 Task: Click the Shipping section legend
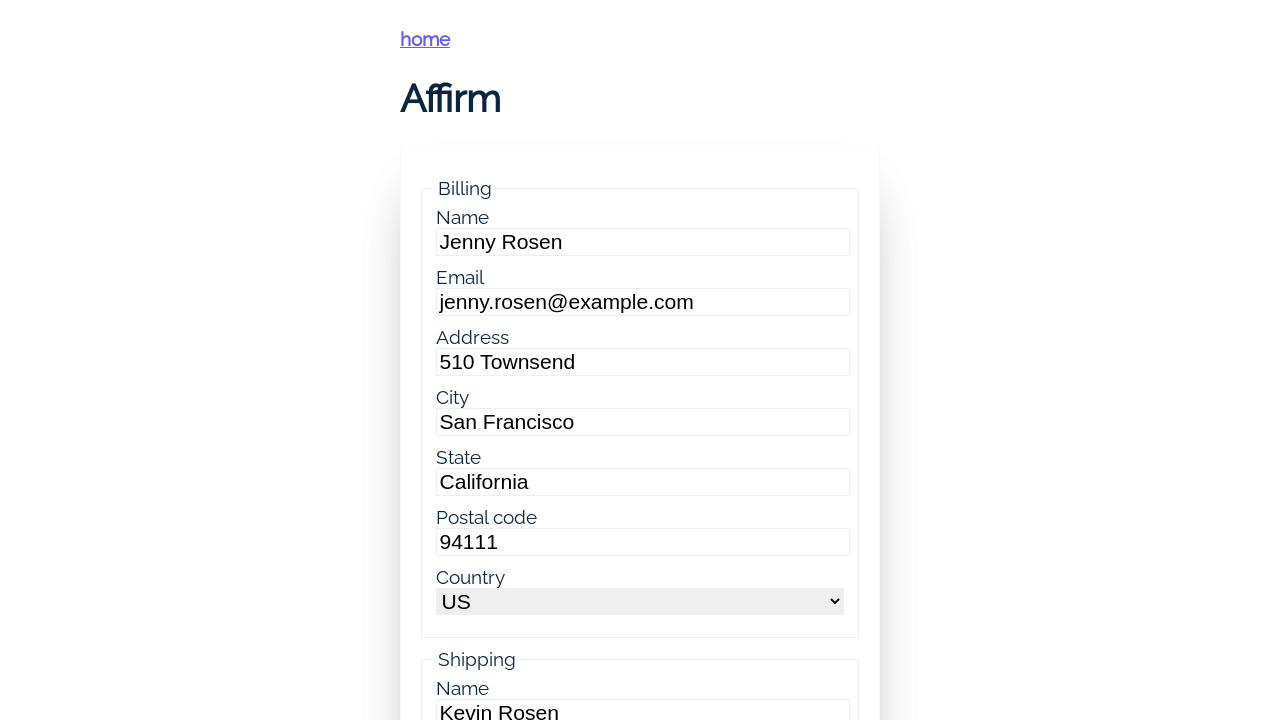pyautogui.click(x=476, y=659)
